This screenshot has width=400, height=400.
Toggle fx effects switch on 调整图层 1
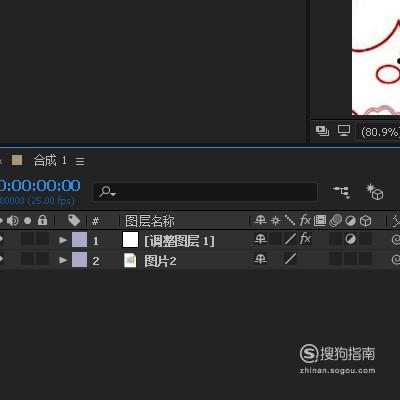click(305, 239)
